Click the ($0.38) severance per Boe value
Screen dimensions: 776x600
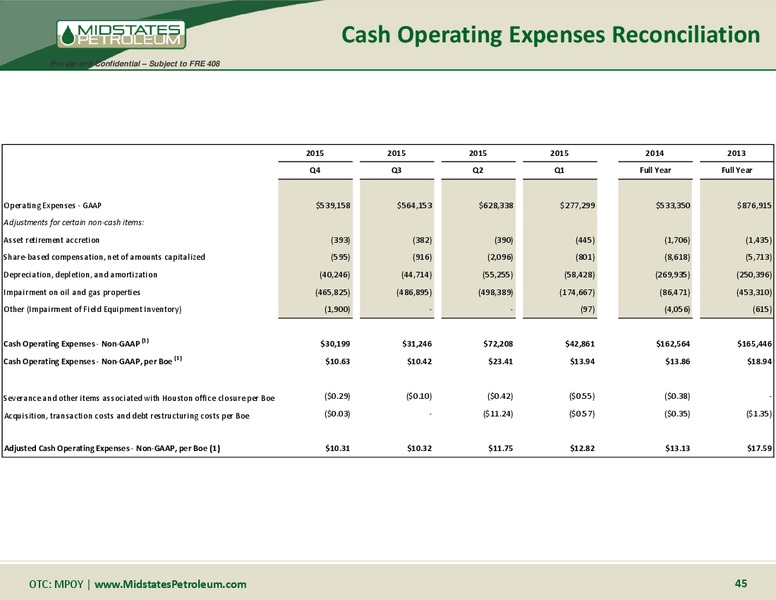pos(677,396)
